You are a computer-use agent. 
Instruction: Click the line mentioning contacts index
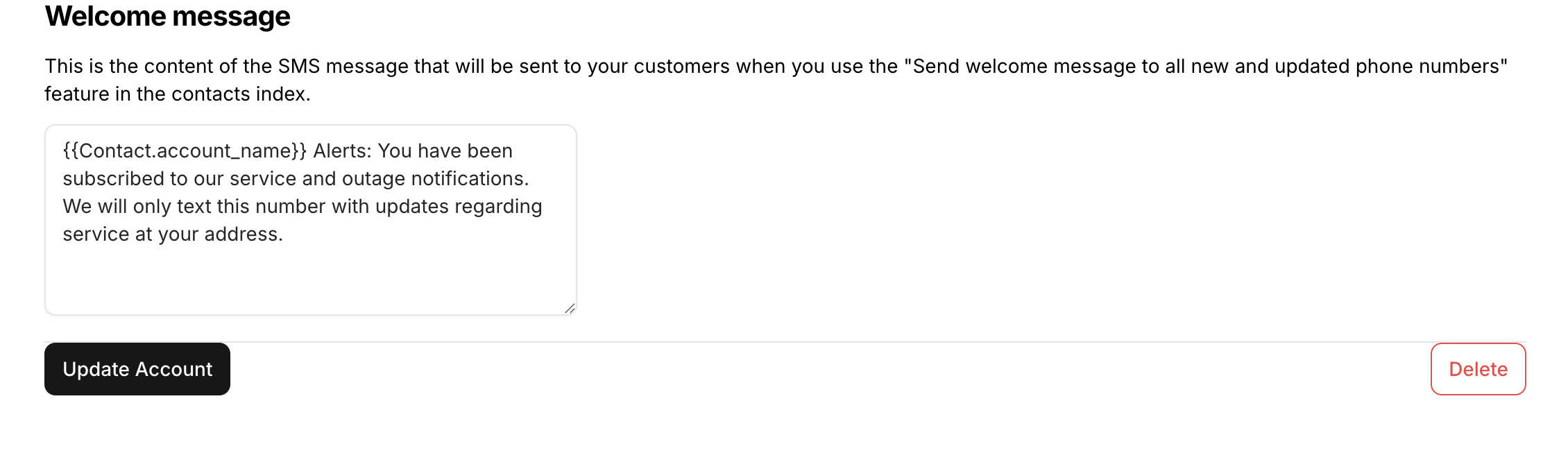click(177, 92)
